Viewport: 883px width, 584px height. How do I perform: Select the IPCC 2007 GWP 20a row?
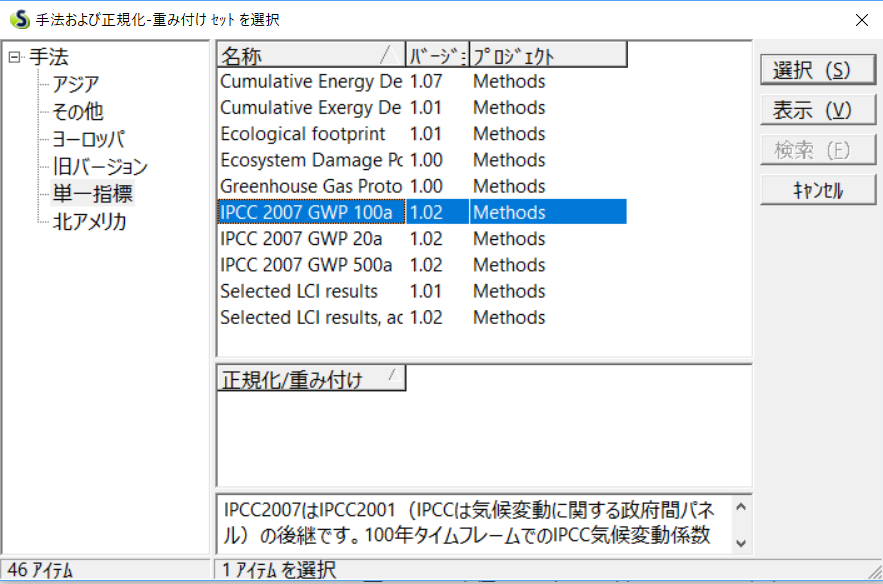pyautogui.click(x=422, y=238)
